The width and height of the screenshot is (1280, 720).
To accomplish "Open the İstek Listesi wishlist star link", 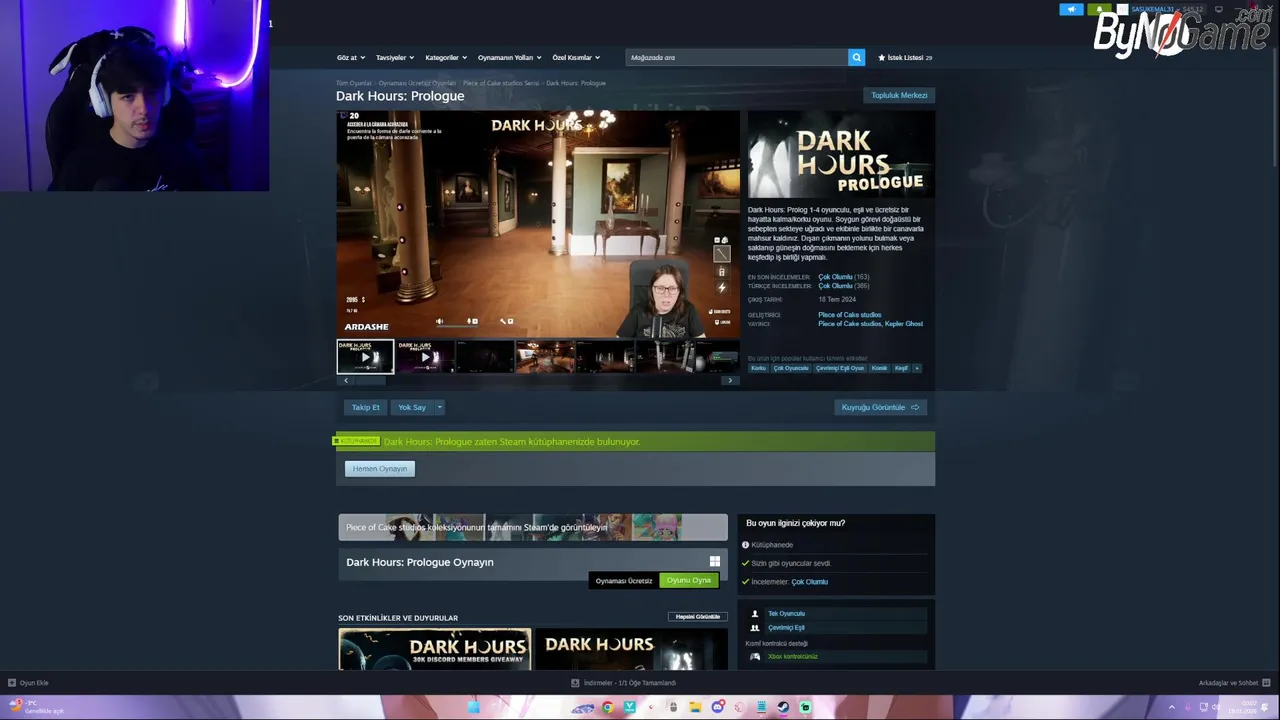I will tap(905, 57).
